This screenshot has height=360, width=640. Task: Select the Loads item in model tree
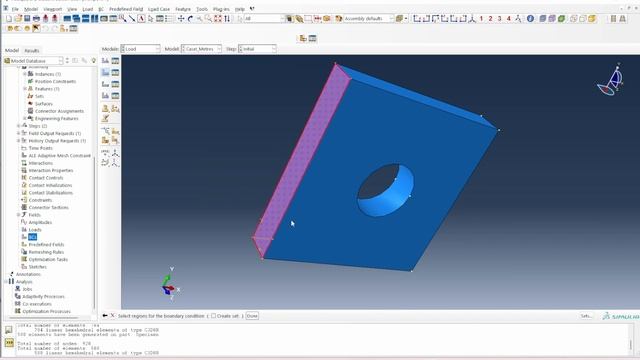point(35,230)
